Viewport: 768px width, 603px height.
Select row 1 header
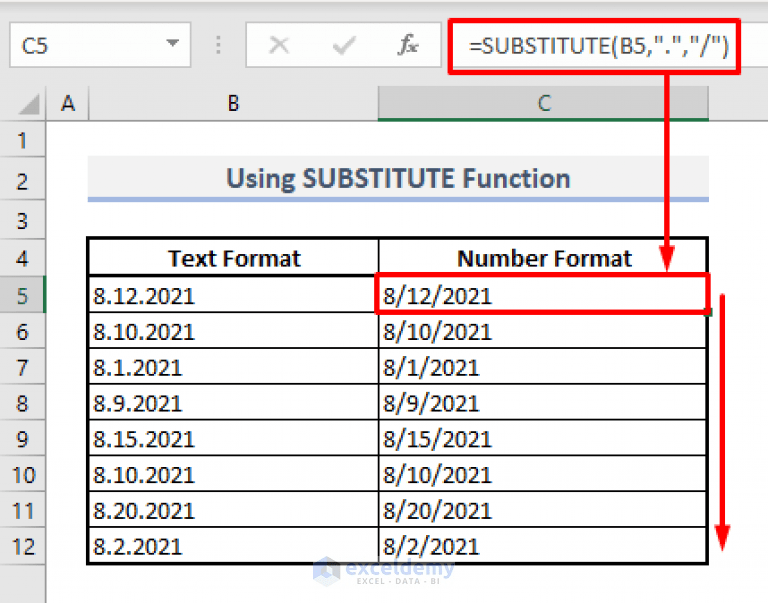pyautogui.click(x=23, y=141)
